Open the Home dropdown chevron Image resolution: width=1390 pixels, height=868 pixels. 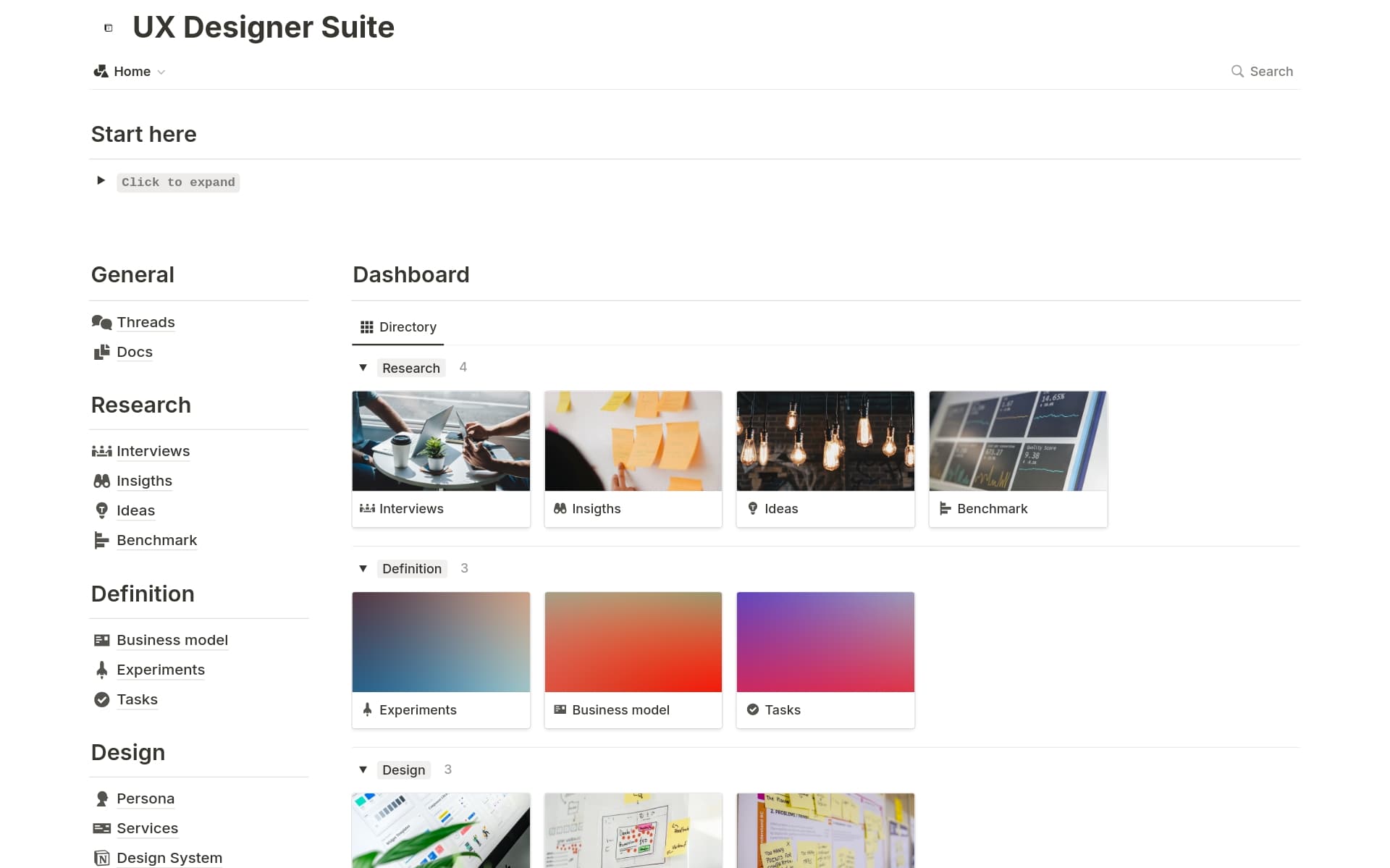161,72
